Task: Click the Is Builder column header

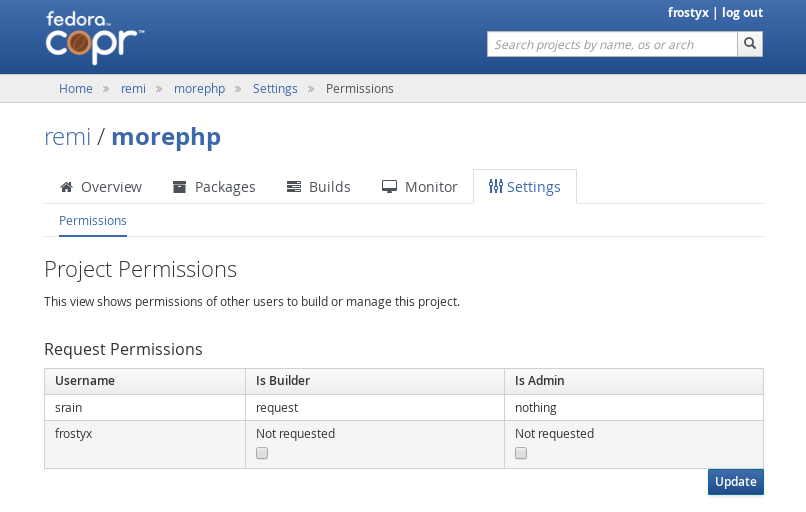Action: pyautogui.click(x=375, y=381)
